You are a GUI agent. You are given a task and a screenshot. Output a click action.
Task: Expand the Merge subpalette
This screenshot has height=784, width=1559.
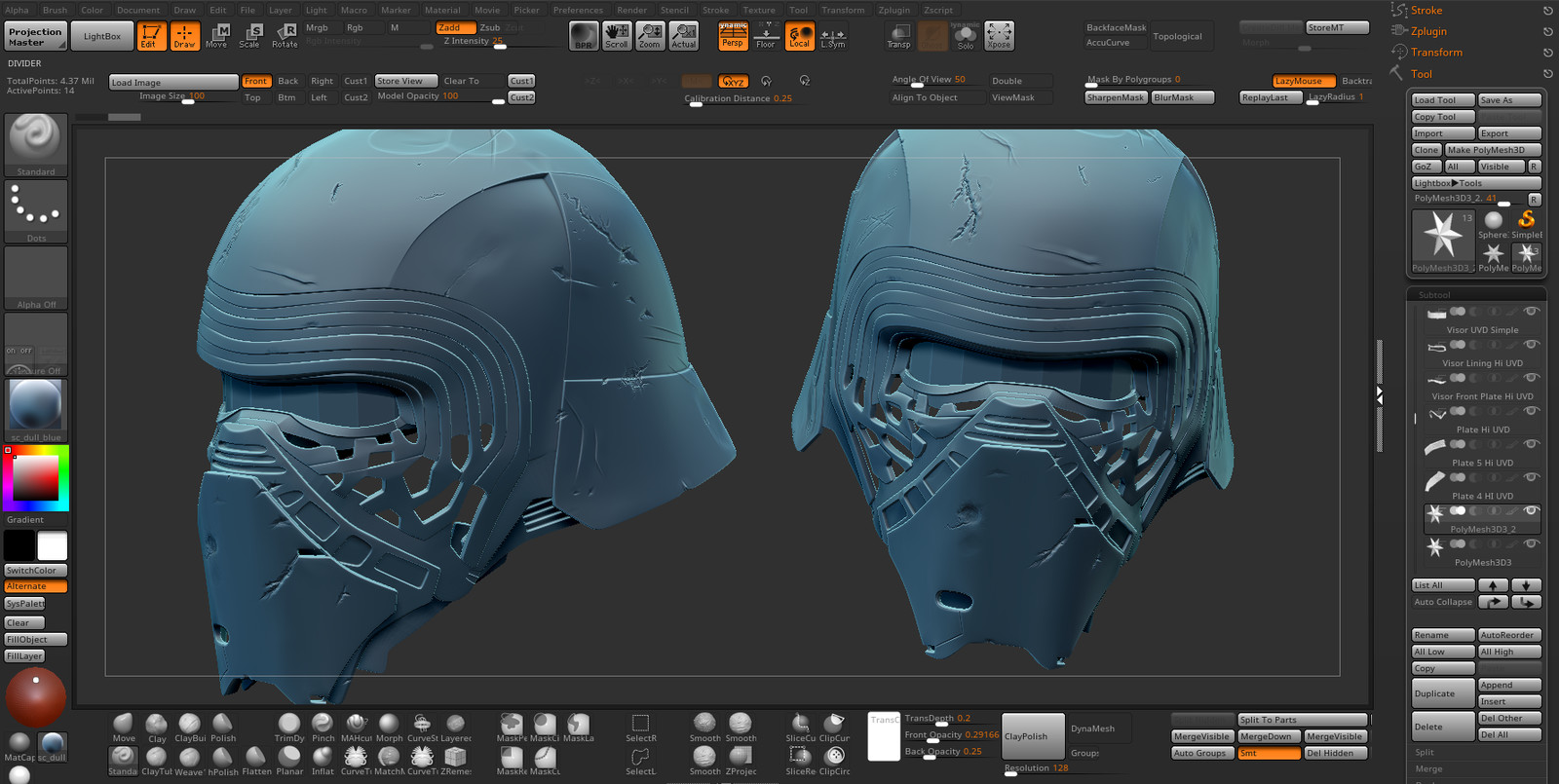click(1428, 768)
